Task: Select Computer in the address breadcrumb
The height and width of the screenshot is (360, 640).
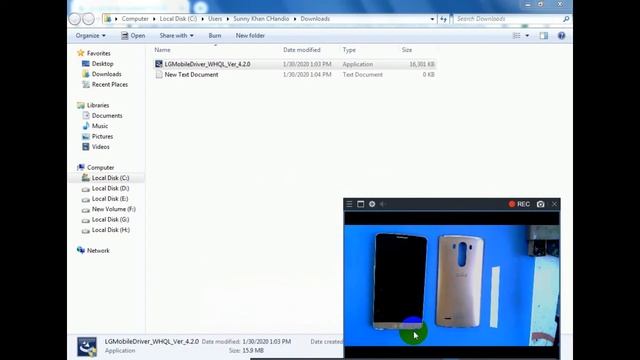Action: point(135,19)
